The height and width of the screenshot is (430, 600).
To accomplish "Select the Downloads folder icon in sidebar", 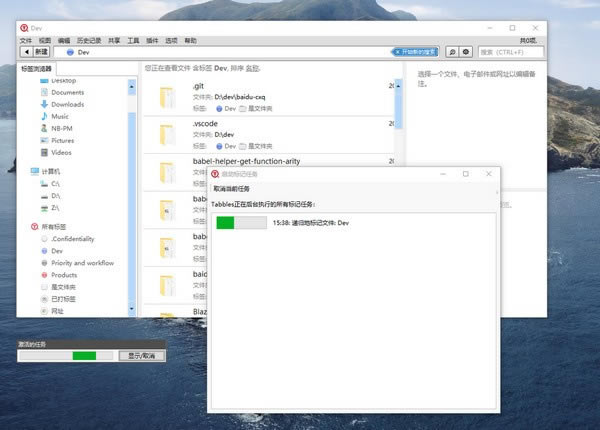I will coord(44,104).
